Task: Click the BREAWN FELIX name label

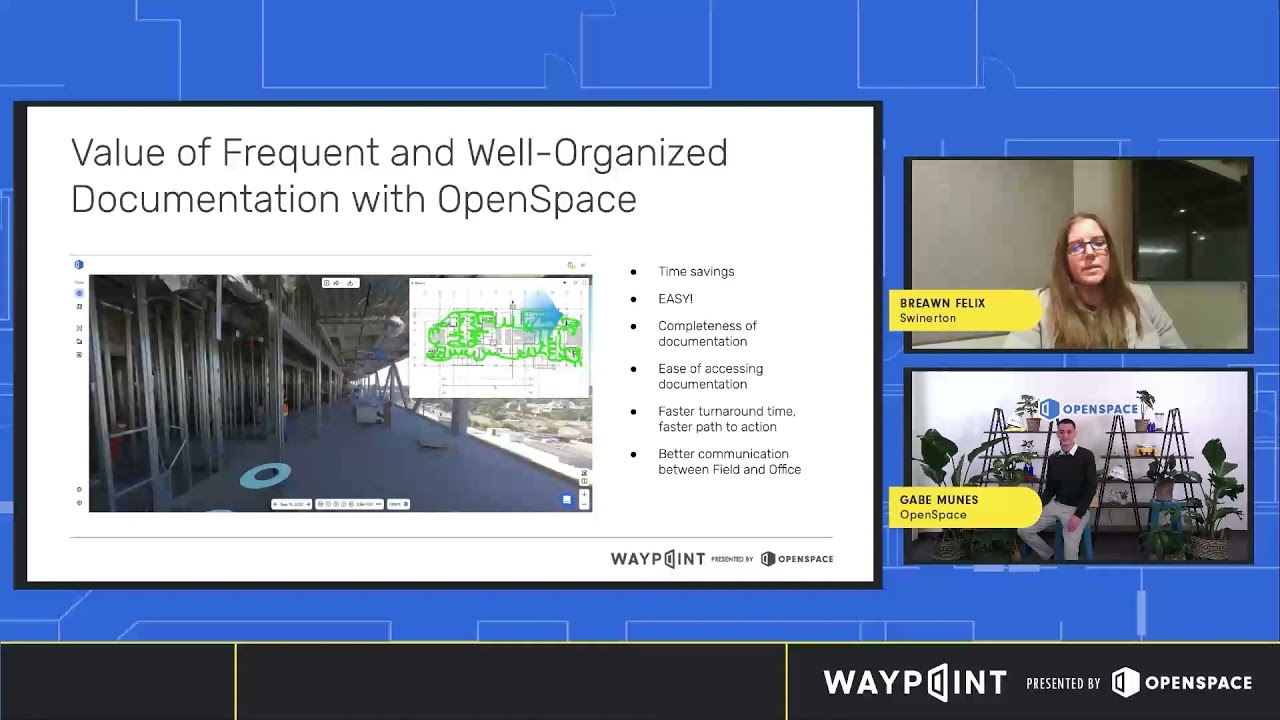Action: coord(942,303)
